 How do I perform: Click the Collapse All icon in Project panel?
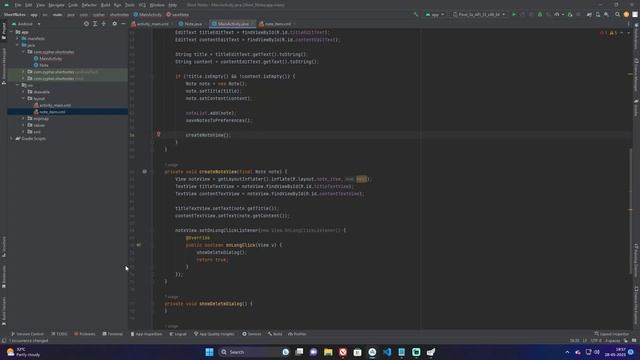pyautogui.click(x=103, y=24)
